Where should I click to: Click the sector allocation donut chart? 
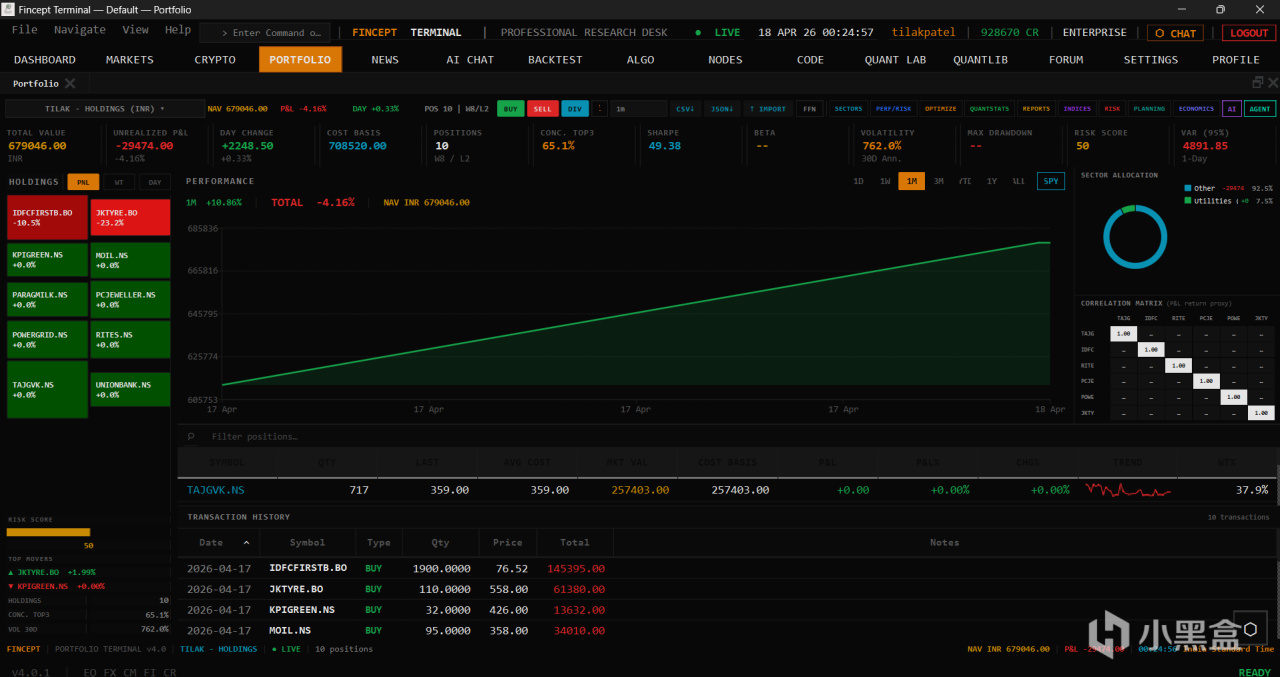[x=1135, y=238]
